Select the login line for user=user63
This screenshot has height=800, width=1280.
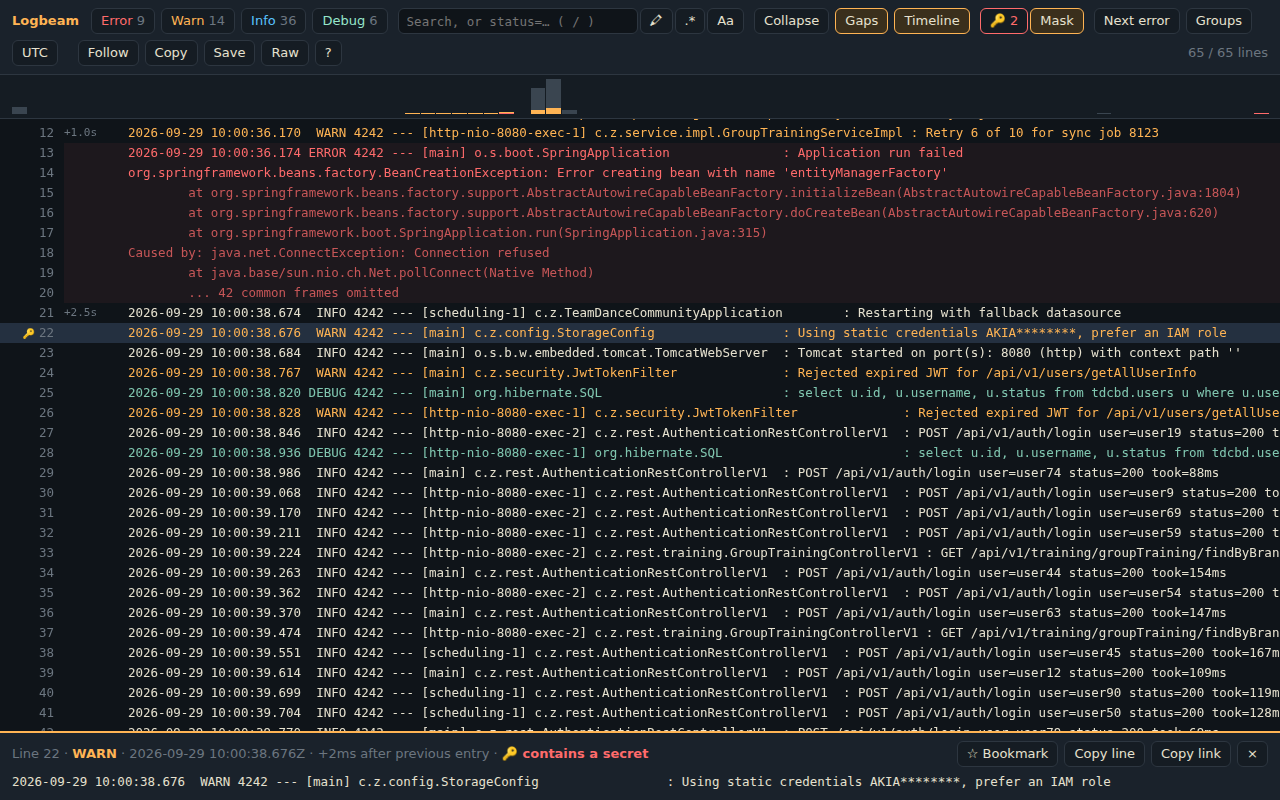[x=640, y=613]
